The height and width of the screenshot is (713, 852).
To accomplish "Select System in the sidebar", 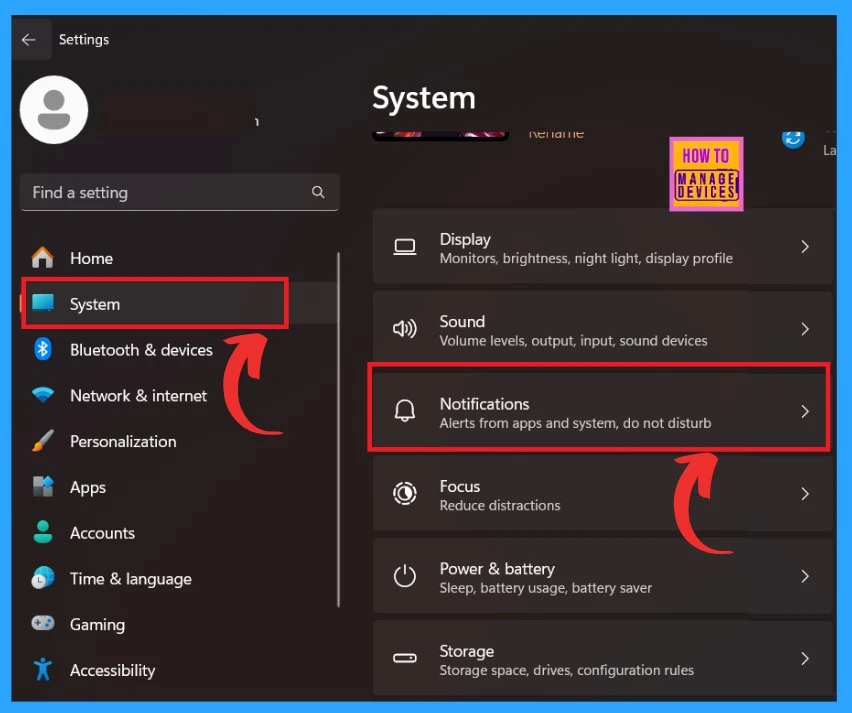I will pyautogui.click(x=179, y=303).
